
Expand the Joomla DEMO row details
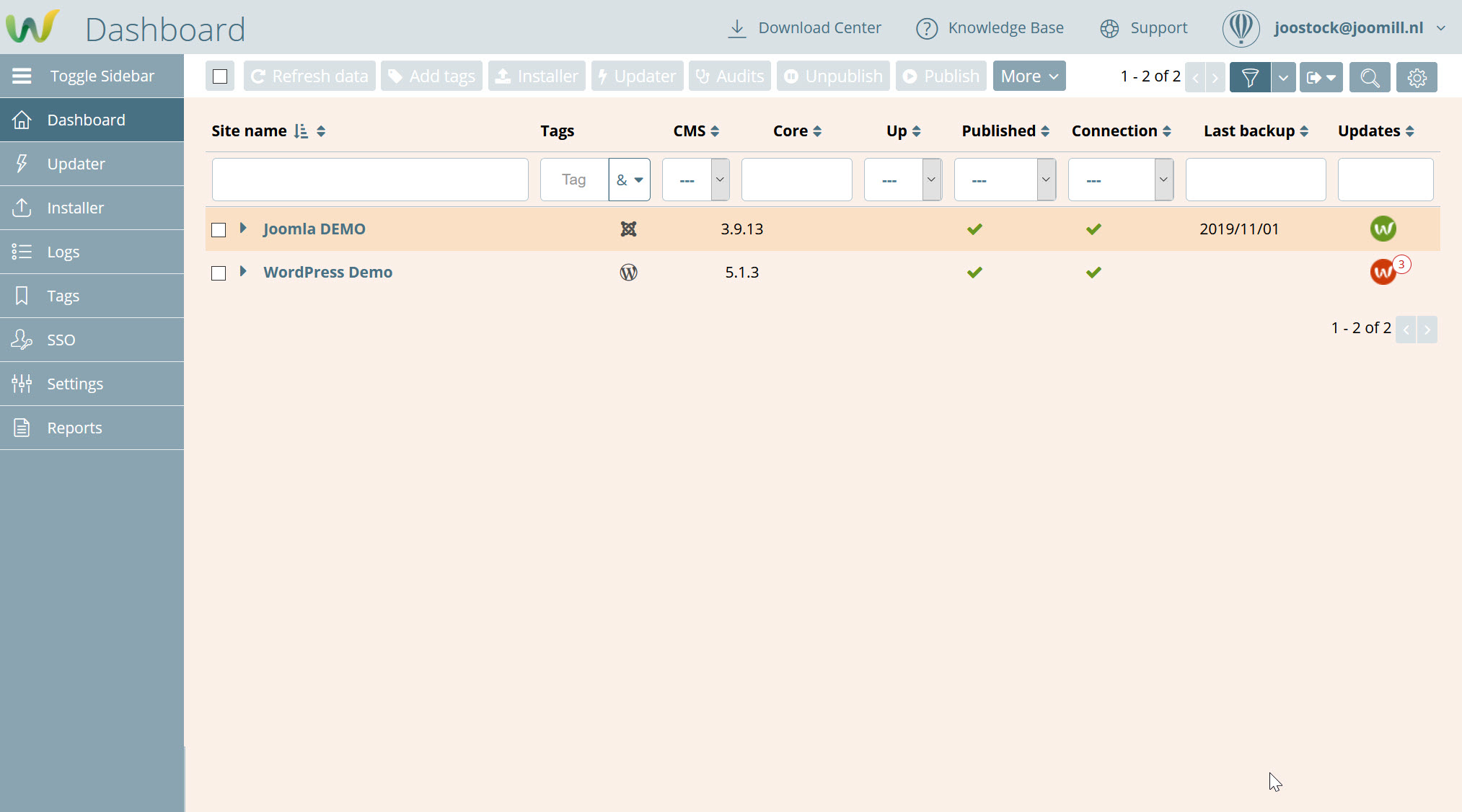coord(243,228)
